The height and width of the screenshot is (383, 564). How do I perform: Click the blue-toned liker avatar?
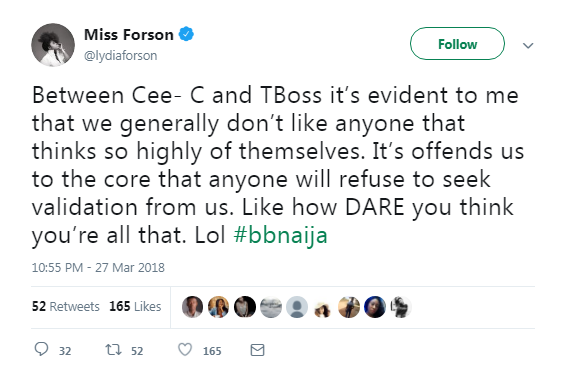pyautogui.click(x=375, y=307)
